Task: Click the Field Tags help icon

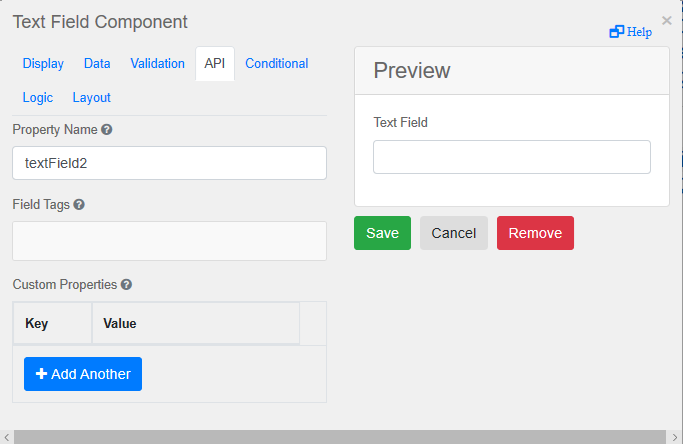Action: (x=79, y=205)
